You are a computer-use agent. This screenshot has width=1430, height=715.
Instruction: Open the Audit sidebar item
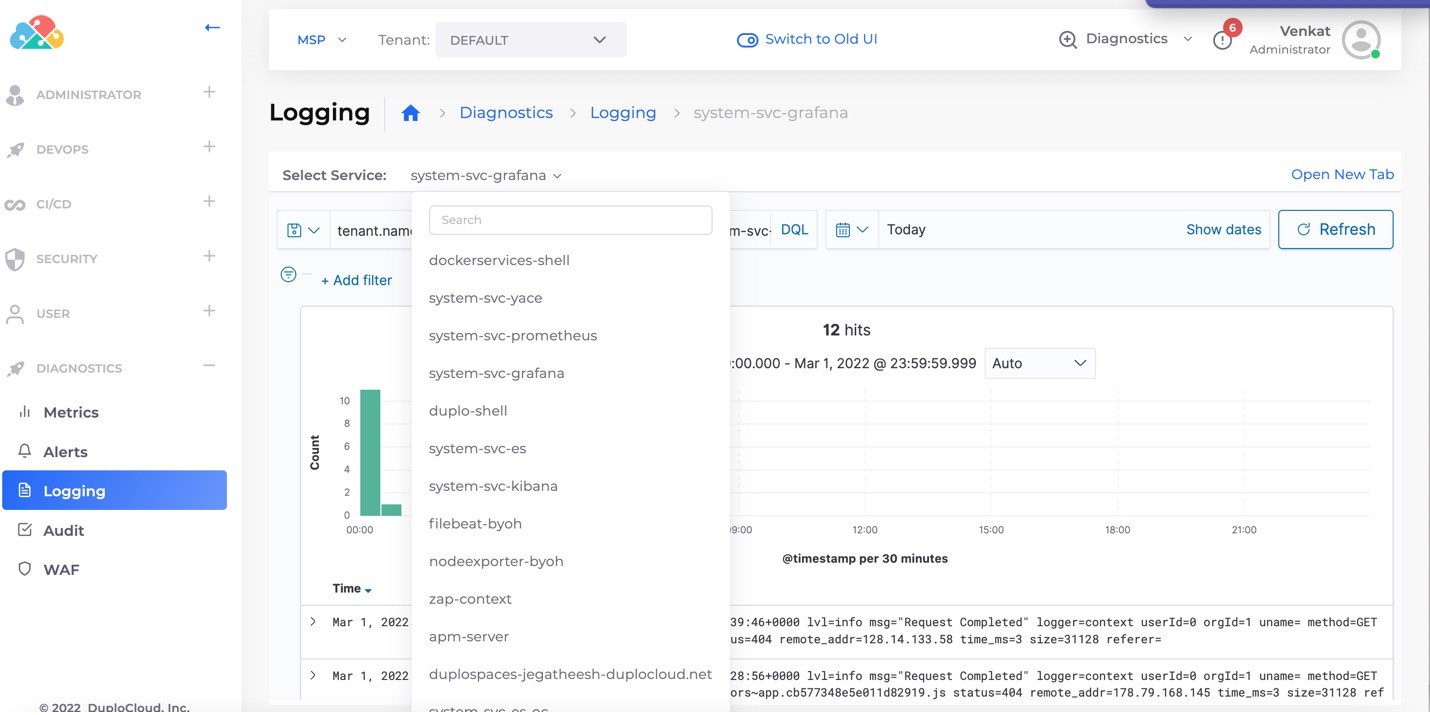[63, 530]
